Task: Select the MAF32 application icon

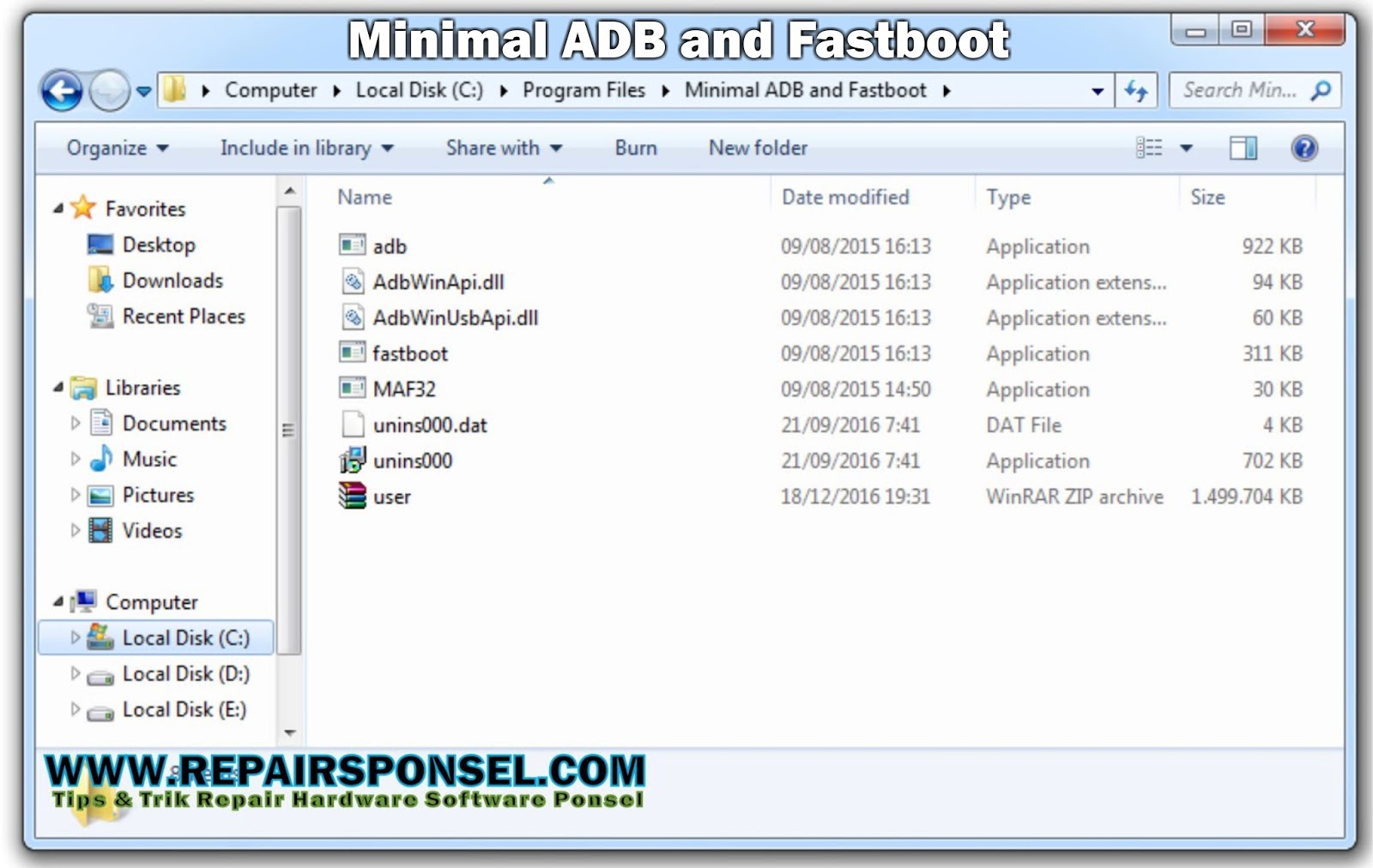Action: click(x=352, y=389)
